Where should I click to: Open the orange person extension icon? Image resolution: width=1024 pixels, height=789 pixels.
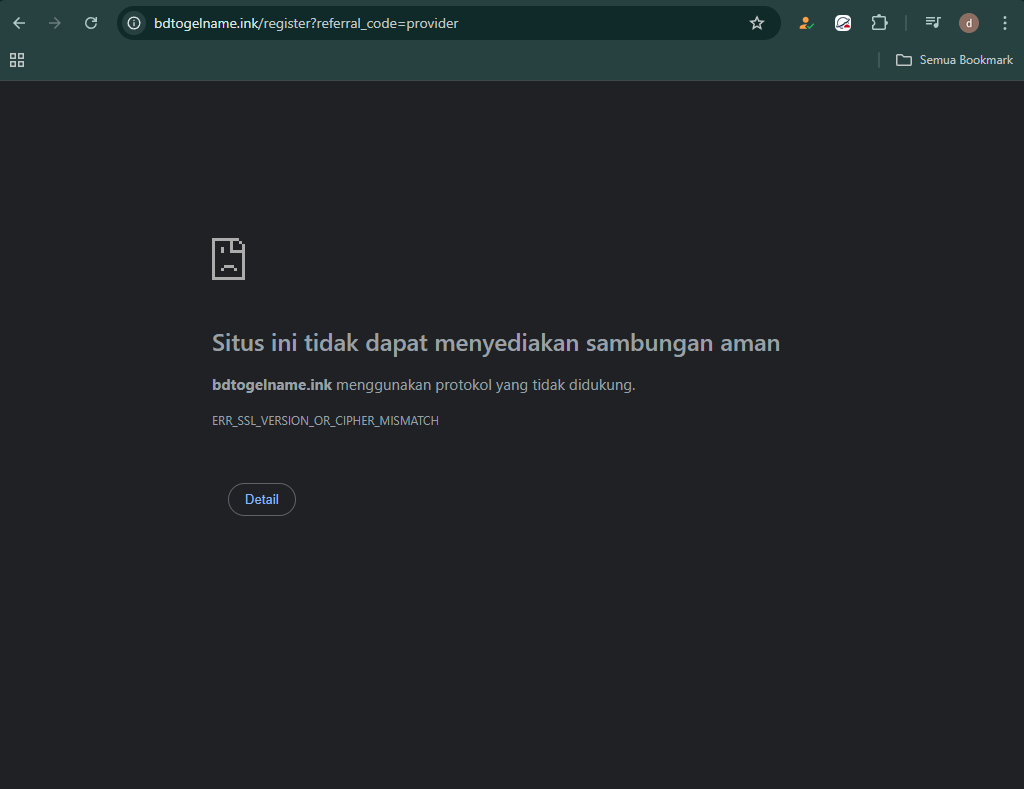click(x=806, y=24)
